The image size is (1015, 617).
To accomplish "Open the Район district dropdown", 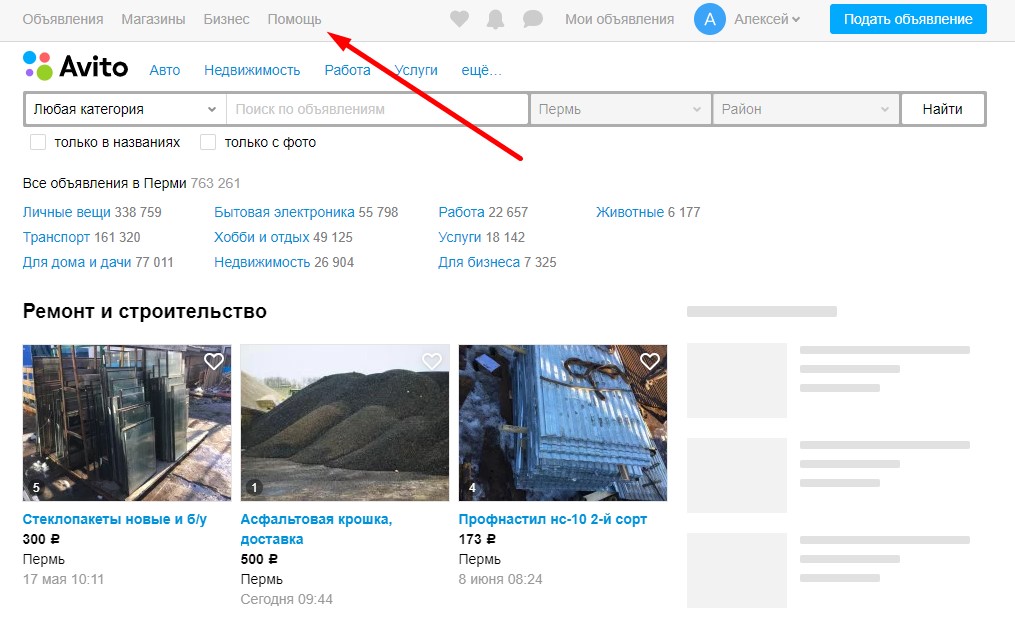I will tap(806, 109).
